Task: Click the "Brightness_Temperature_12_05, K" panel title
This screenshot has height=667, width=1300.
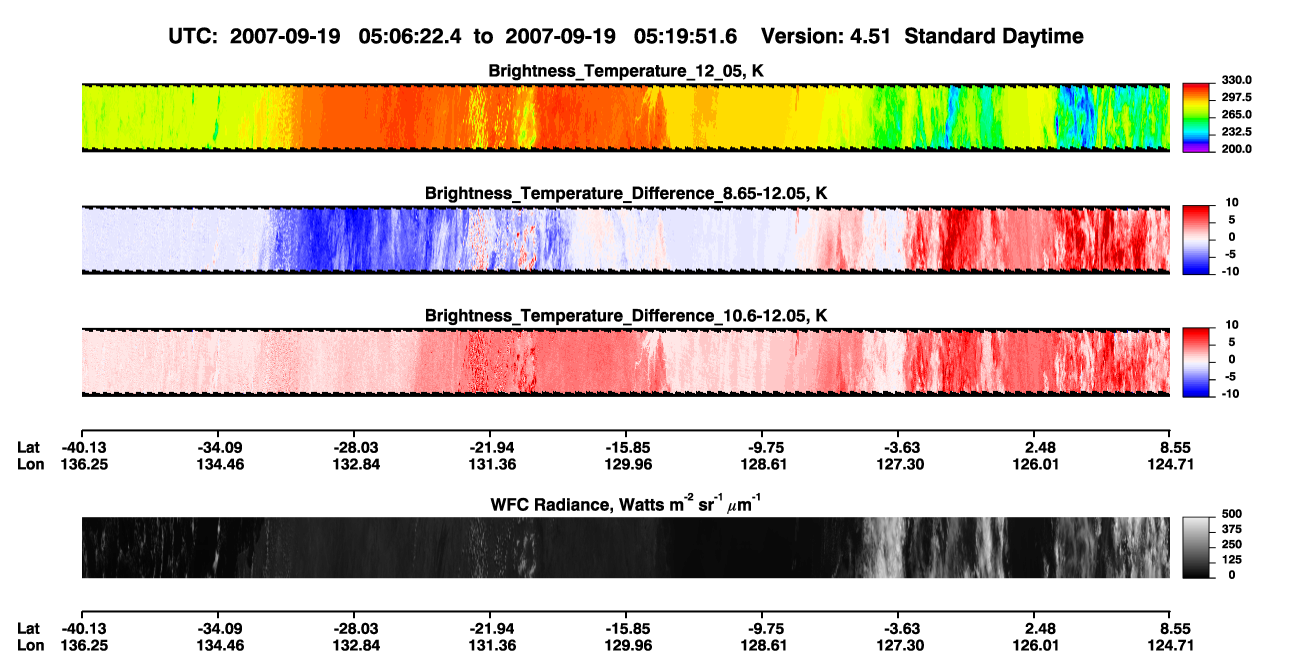Action: pos(626,71)
